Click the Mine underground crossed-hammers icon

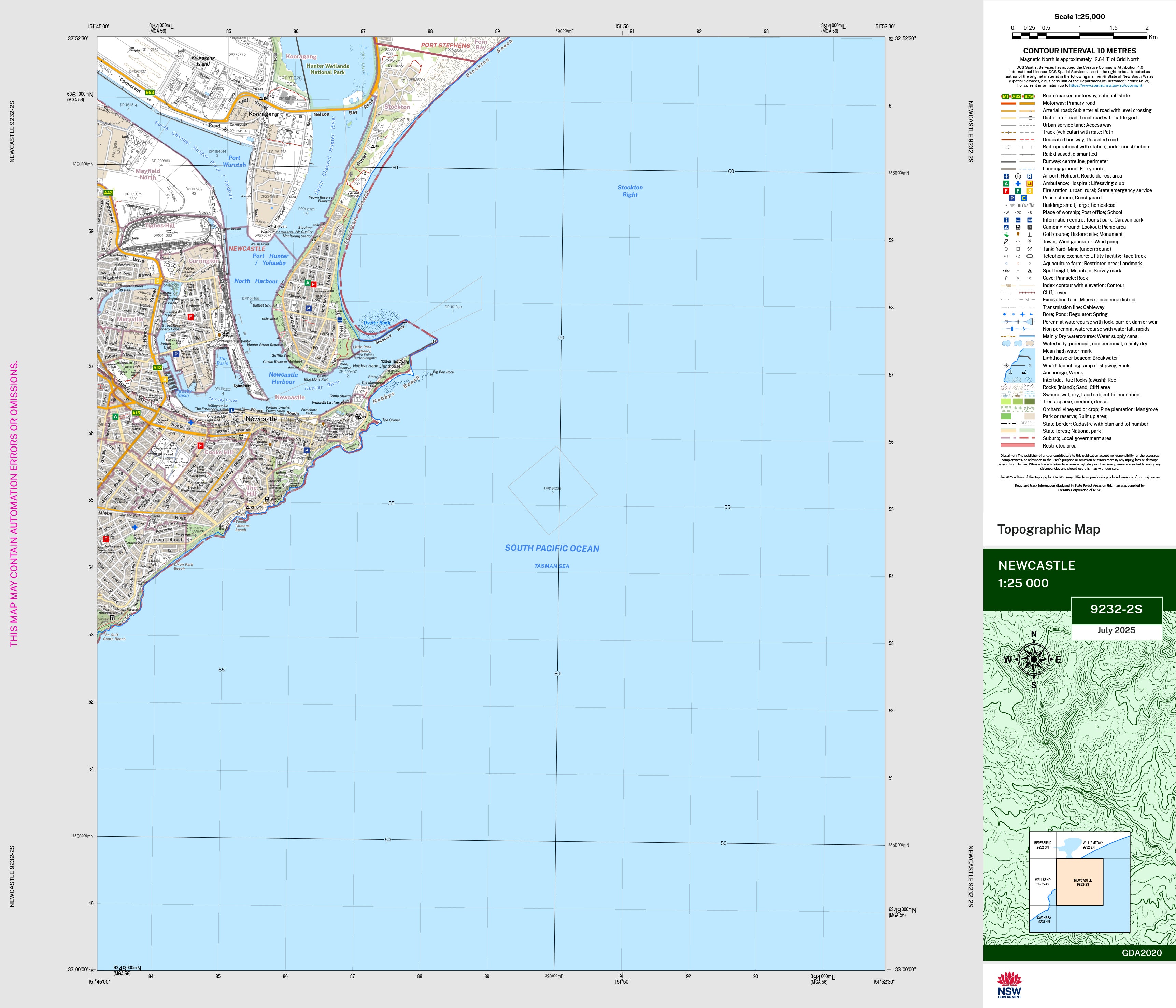(1030, 249)
